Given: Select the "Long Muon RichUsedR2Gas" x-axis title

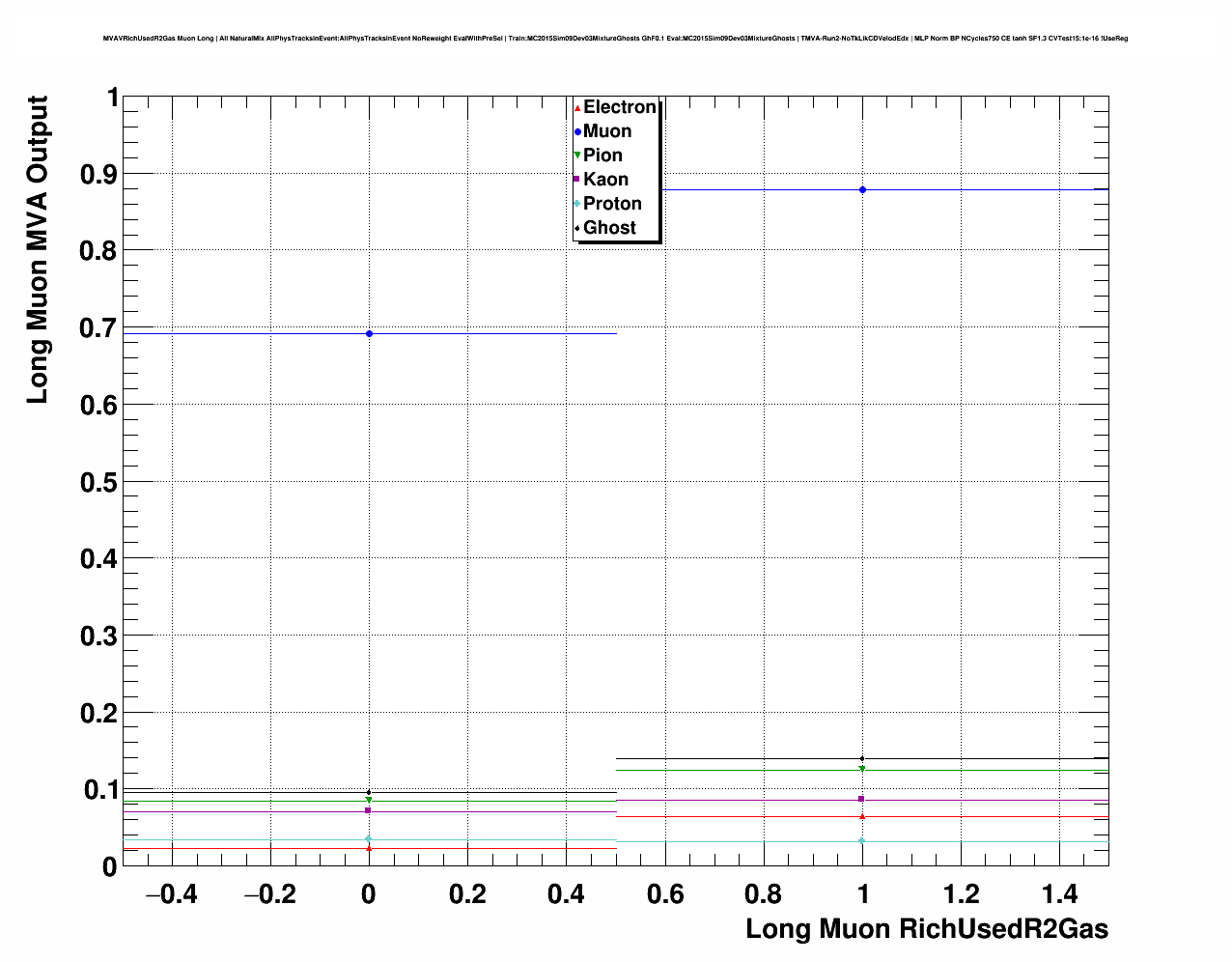Looking at the screenshot, I should [x=926, y=929].
